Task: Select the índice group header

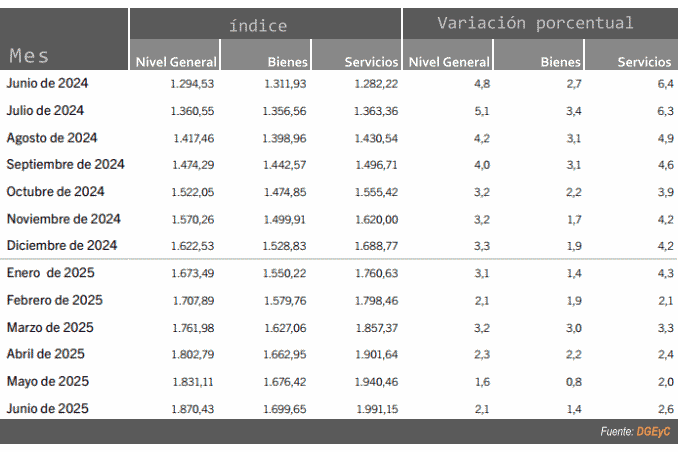Action: point(258,26)
